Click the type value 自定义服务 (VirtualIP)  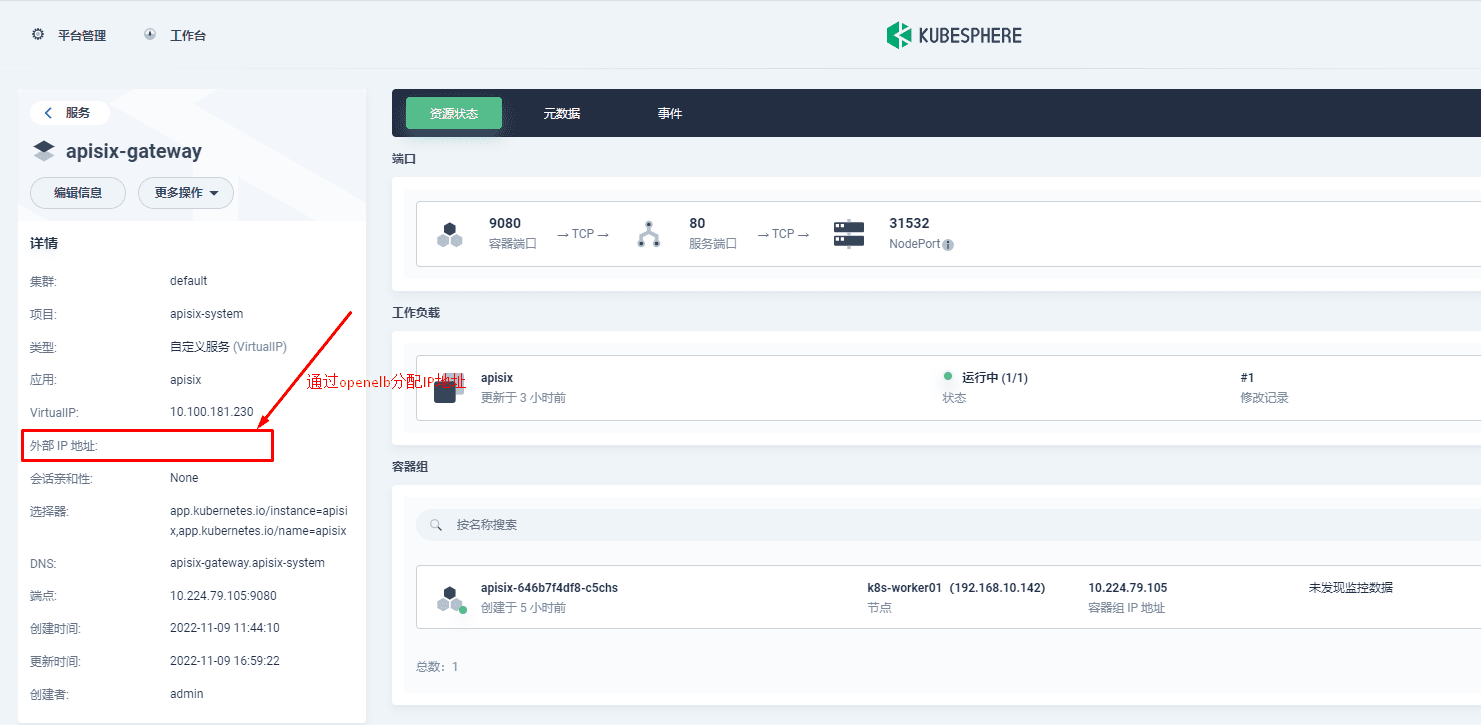[x=228, y=347]
